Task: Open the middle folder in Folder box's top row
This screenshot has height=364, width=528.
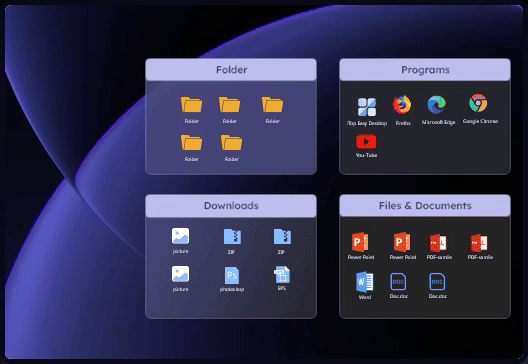Action: point(229,104)
